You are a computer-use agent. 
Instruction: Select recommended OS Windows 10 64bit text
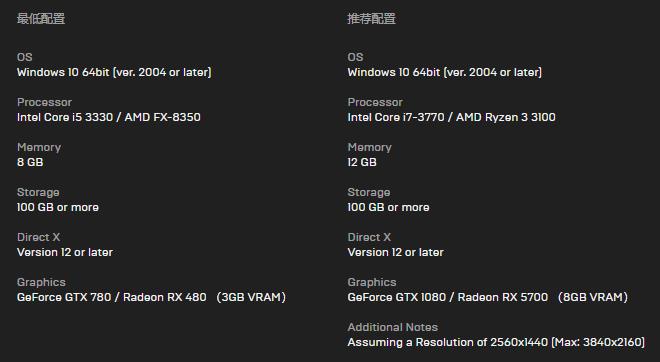pyautogui.click(x=444, y=72)
